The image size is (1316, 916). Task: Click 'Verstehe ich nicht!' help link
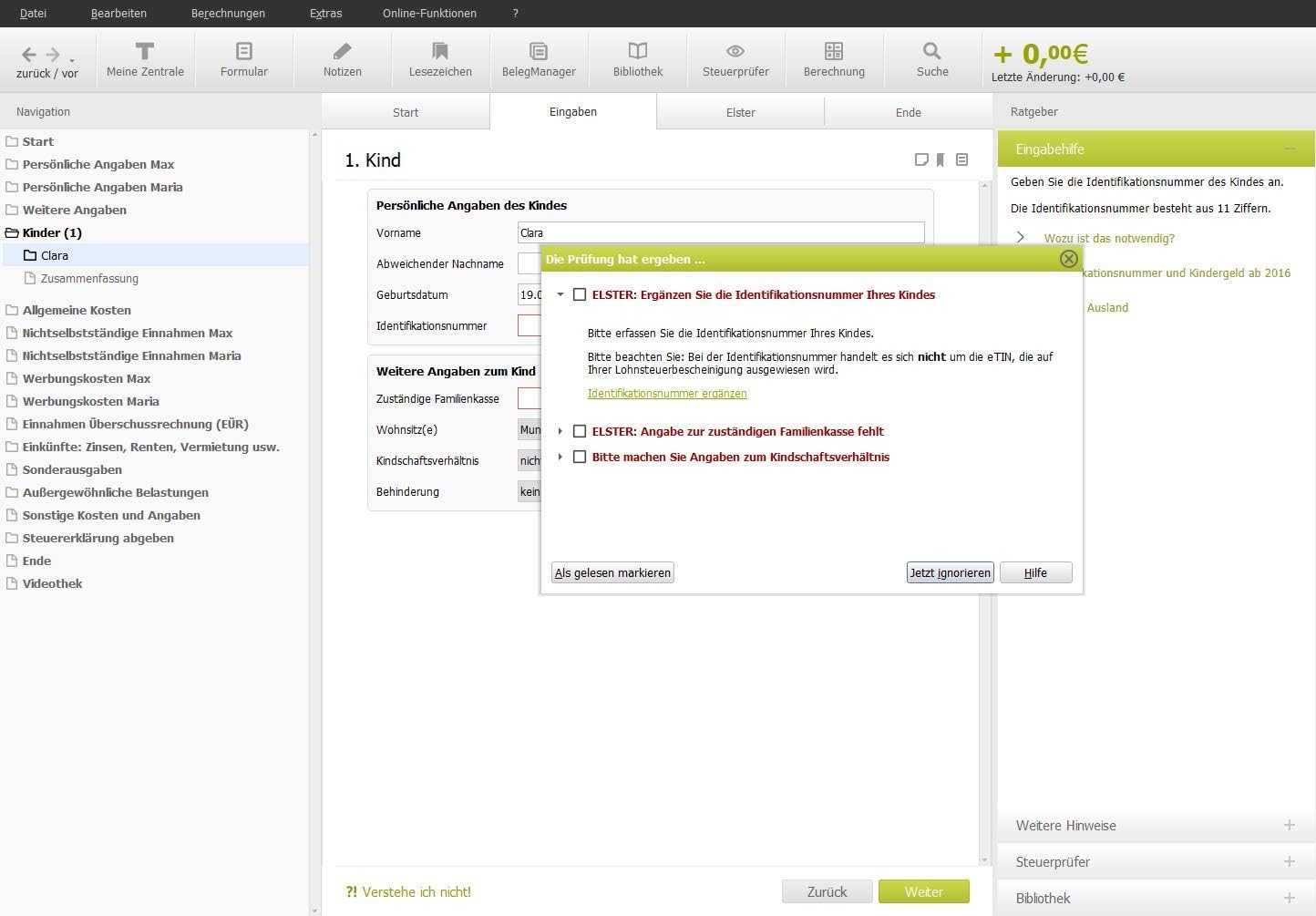pos(408,891)
